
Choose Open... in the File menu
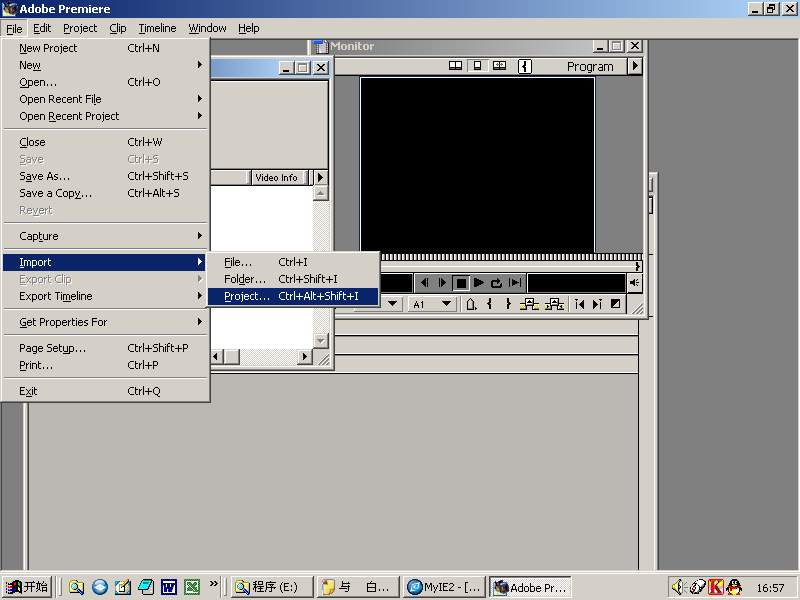(x=106, y=82)
